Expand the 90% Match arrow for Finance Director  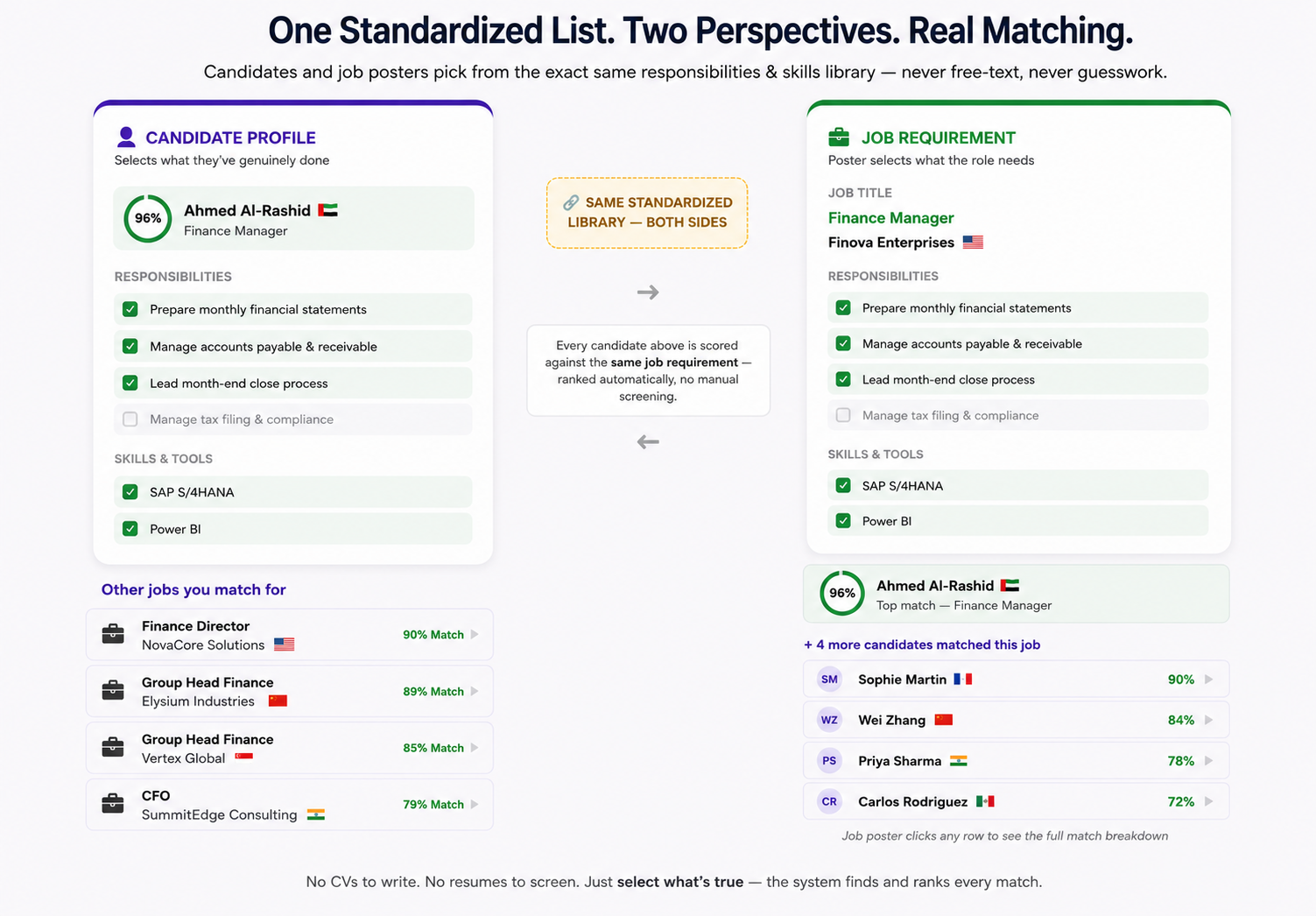475,634
